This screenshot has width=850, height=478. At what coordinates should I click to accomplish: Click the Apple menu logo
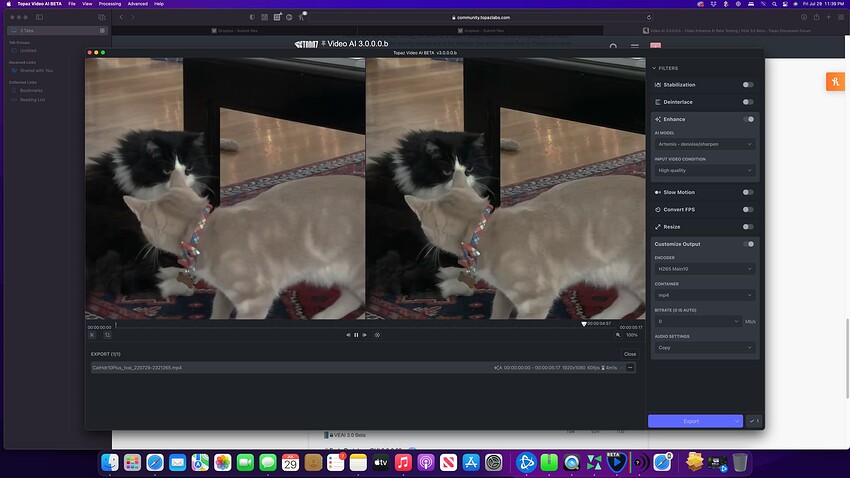[x=8, y=4]
